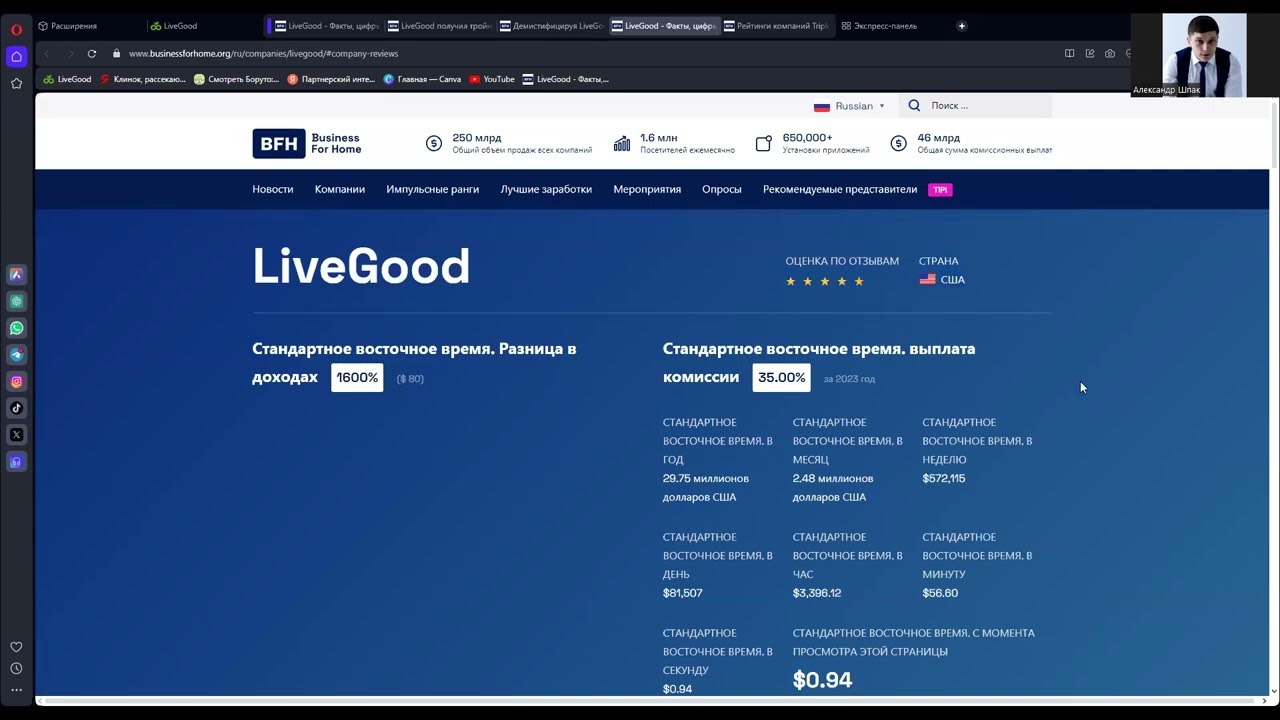The height and width of the screenshot is (720, 1280).
Task: Click the padlock site info icon
Action: 117,53
